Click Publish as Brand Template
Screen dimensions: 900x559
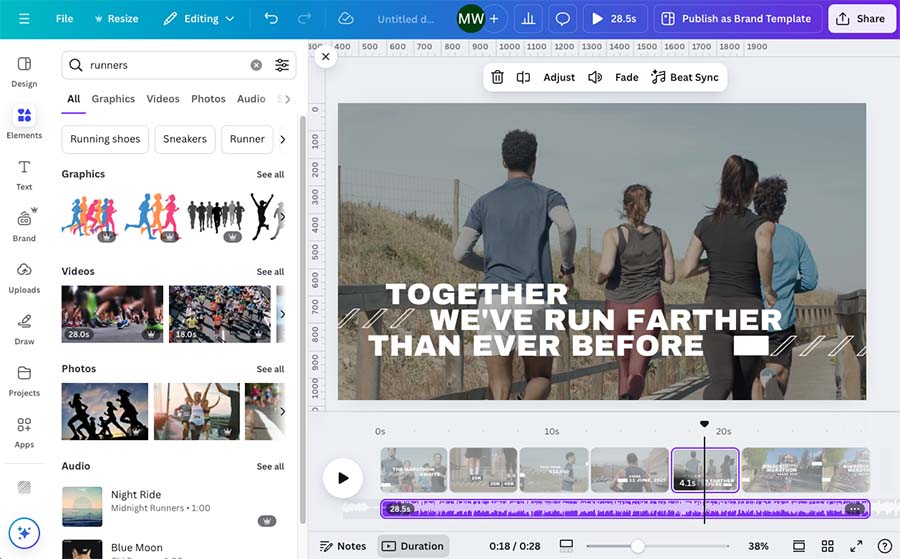click(x=737, y=19)
